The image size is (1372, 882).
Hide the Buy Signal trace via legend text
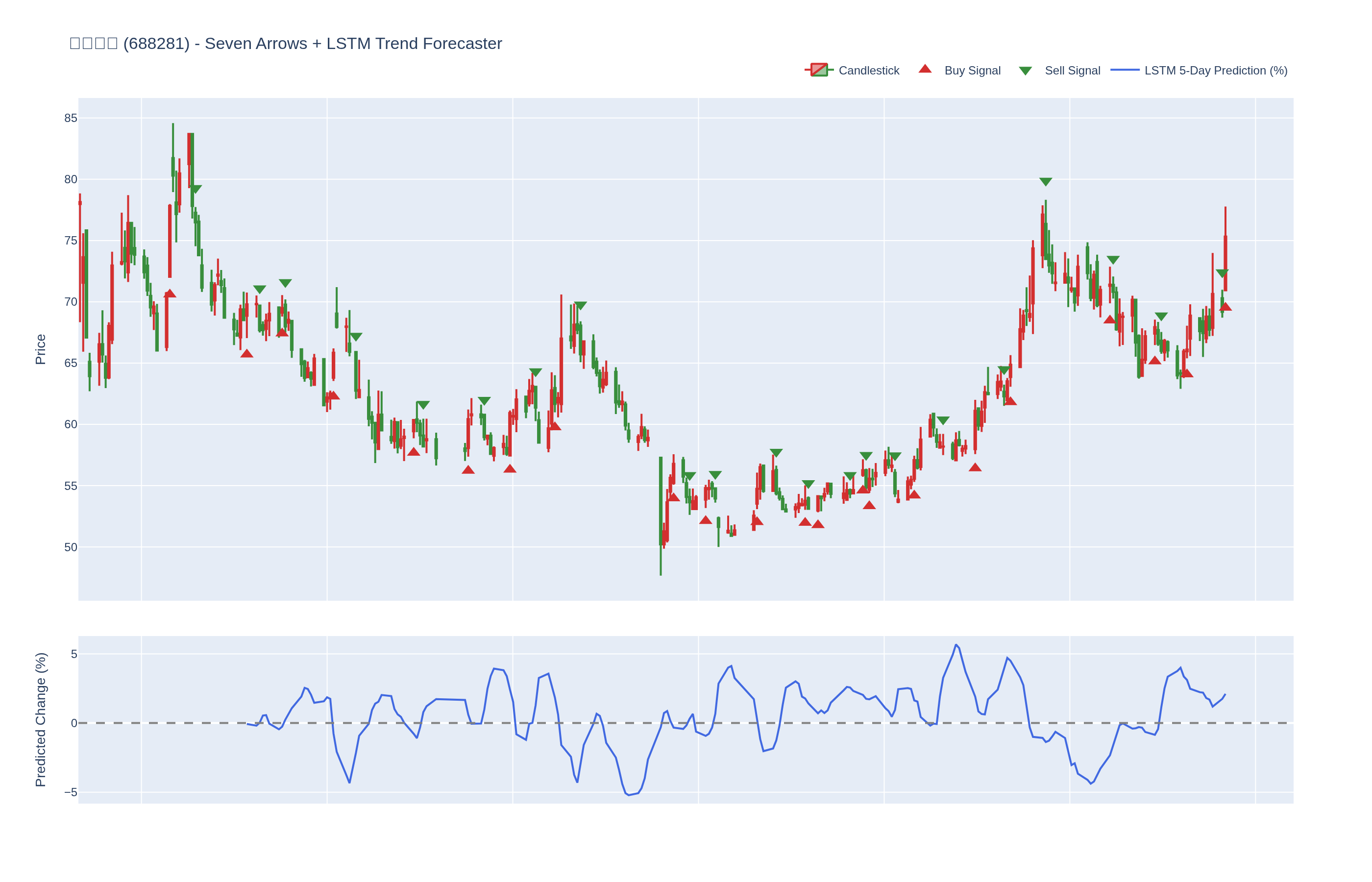coord(972,71)
